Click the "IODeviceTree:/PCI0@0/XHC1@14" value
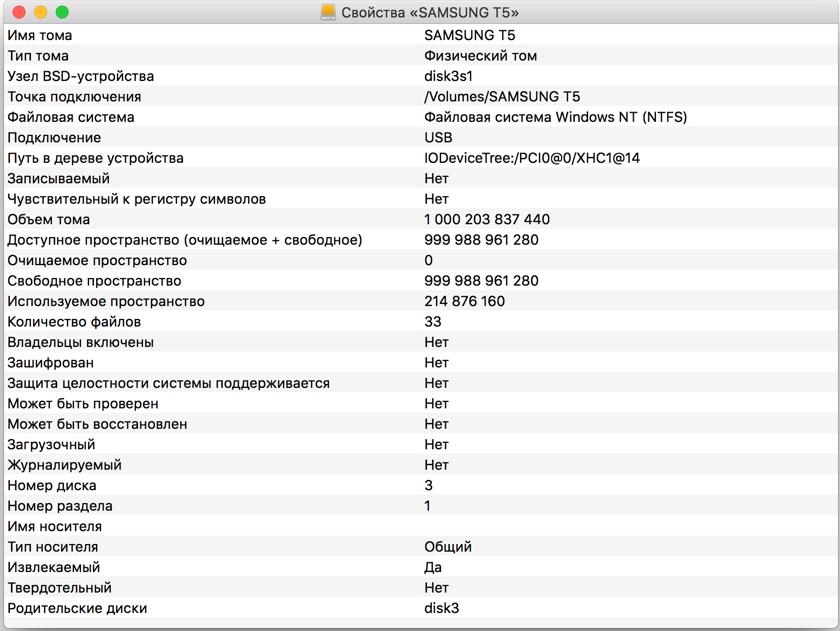 (x=532, y=158)
